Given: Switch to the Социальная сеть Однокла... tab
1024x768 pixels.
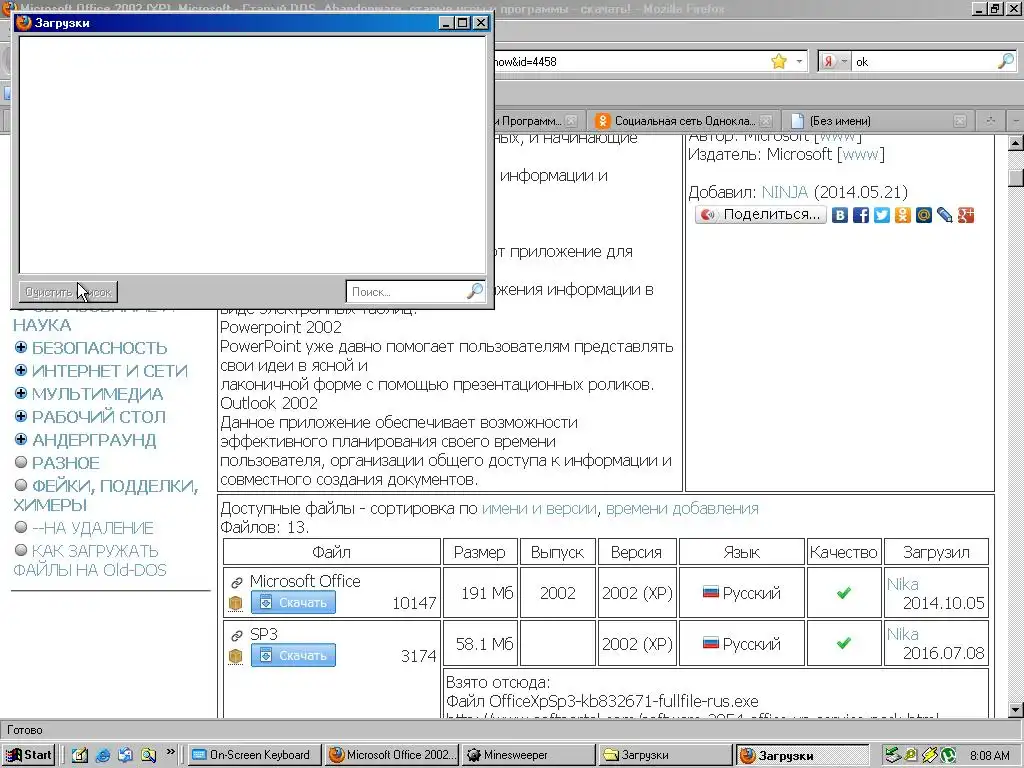Looking at the screenshot, I should click(x=683, y=121).
